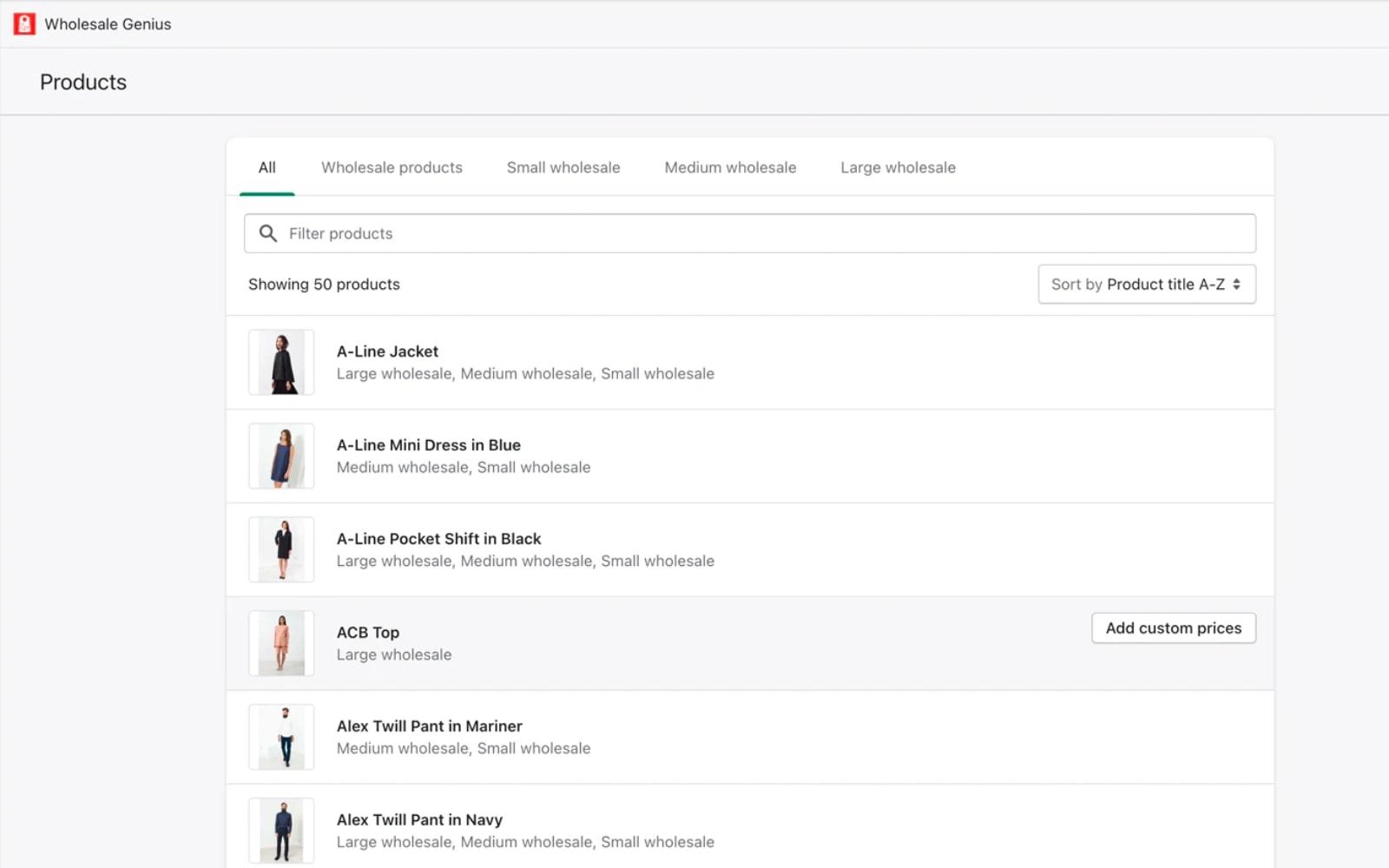The width and height of the screenshot is (1389, 868).
Task: Switch to the Large wholesale tab
Action: [x=898, y=168]
